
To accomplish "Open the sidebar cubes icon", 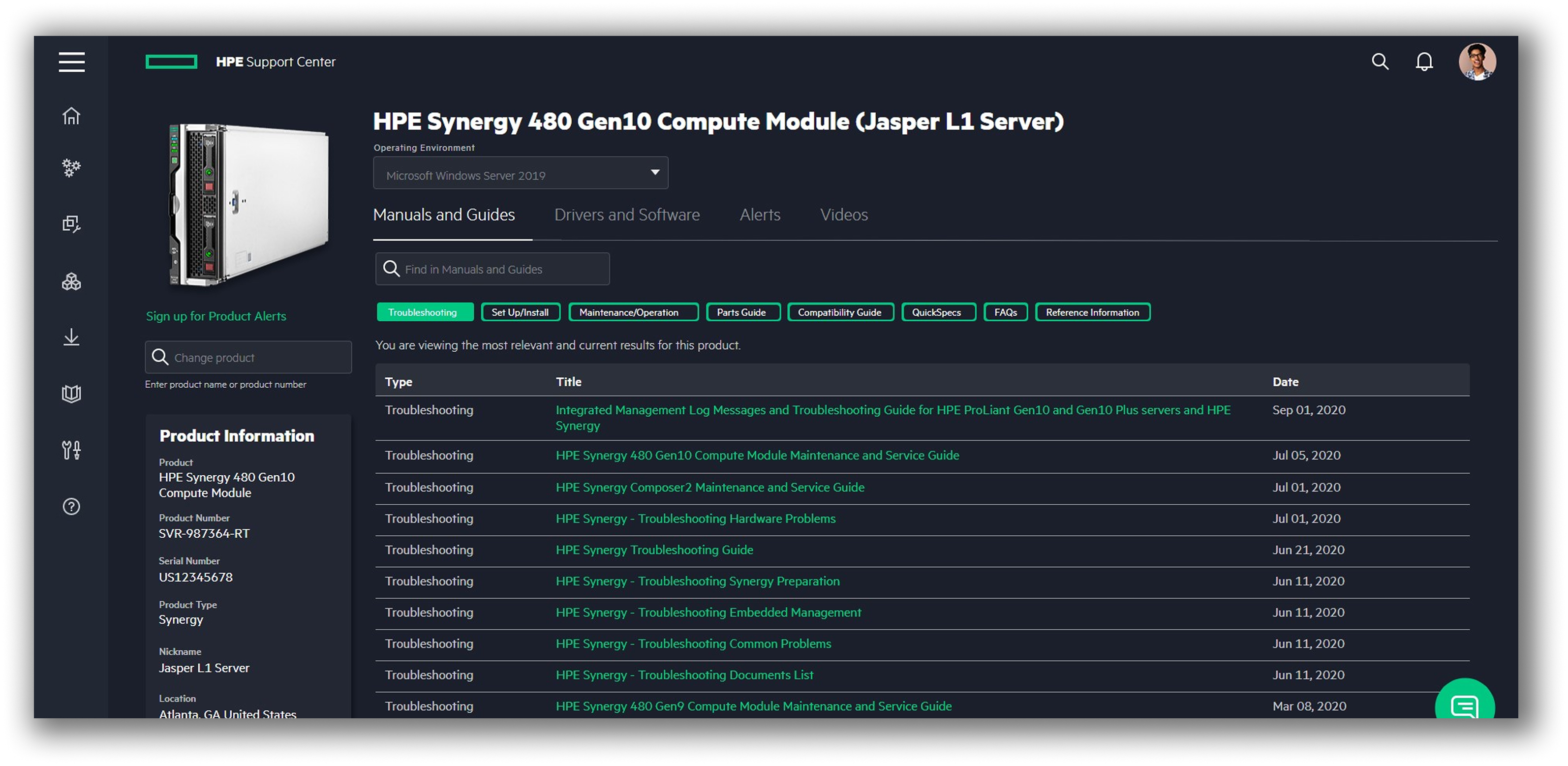I will (x=71, y=281).
